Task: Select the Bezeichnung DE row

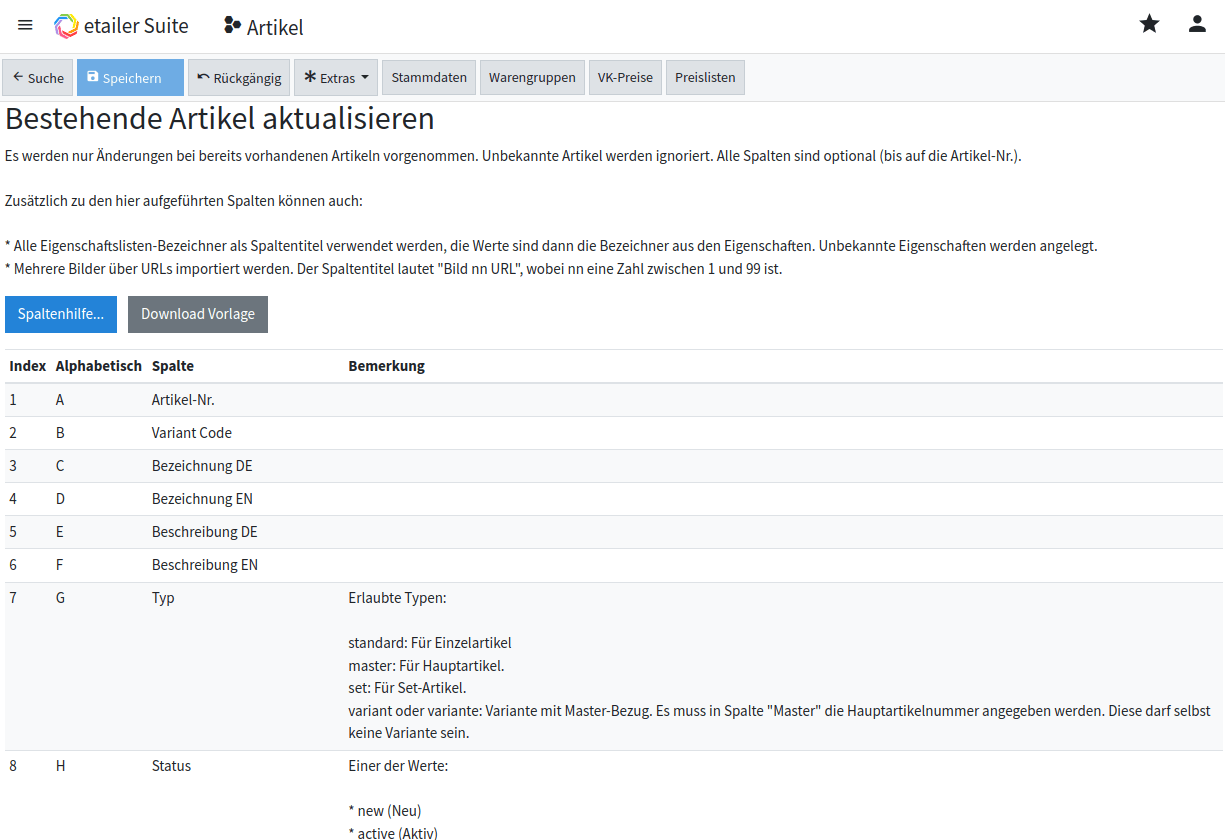Action: [x=202, y=466]
